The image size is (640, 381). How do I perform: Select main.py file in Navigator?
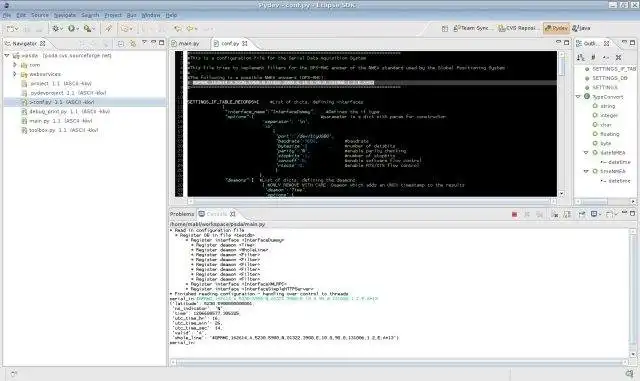point(57,121)
